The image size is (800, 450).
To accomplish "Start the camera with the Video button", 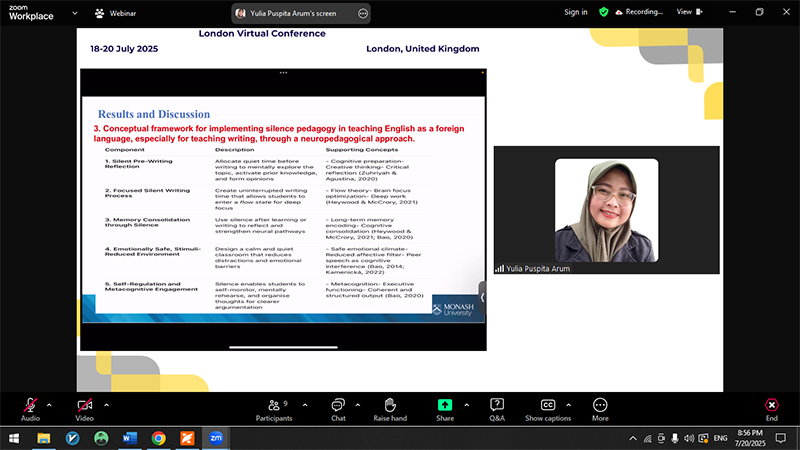I will click(85, 406).
